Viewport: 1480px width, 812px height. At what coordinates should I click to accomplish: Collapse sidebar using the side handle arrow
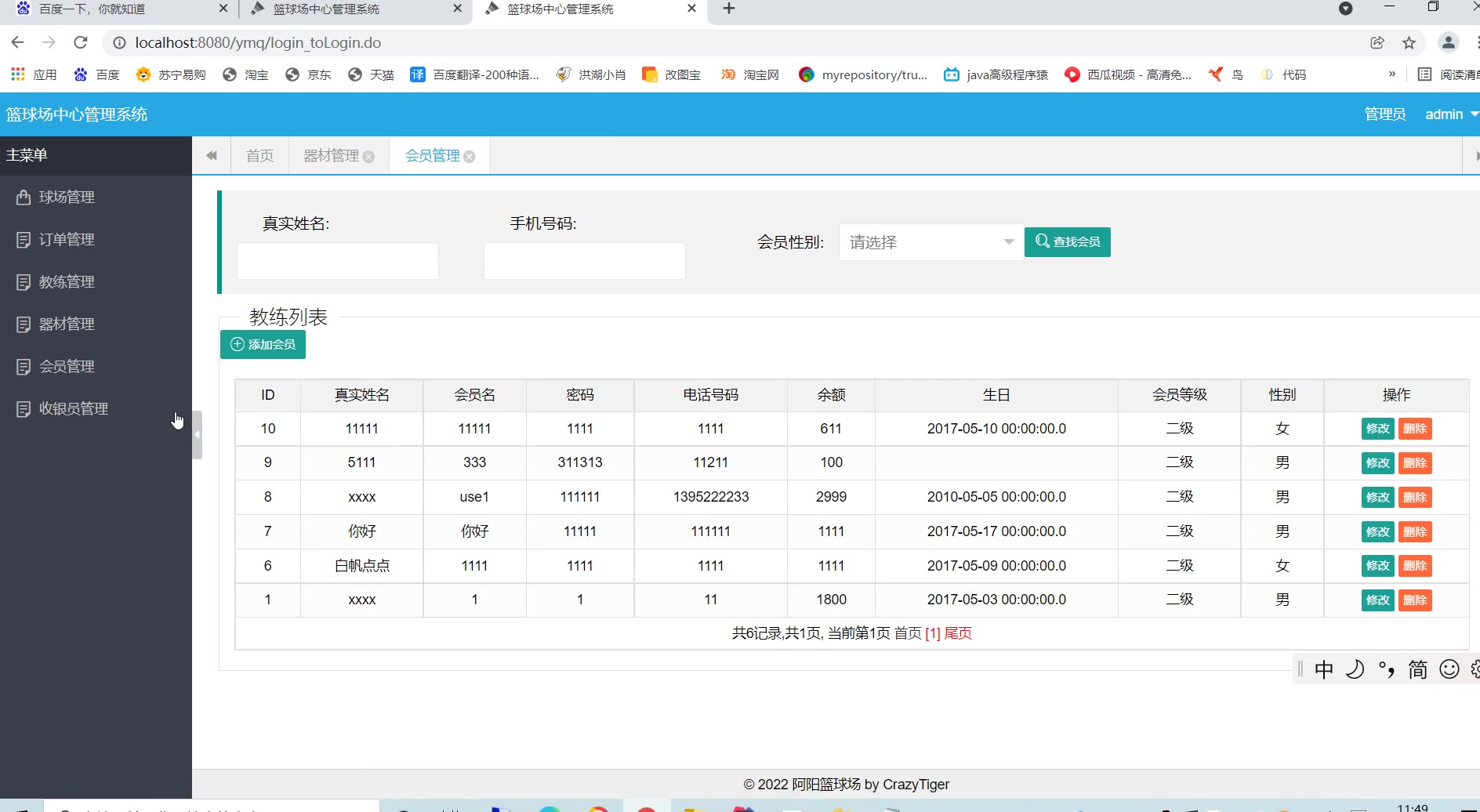coord(198,434)
